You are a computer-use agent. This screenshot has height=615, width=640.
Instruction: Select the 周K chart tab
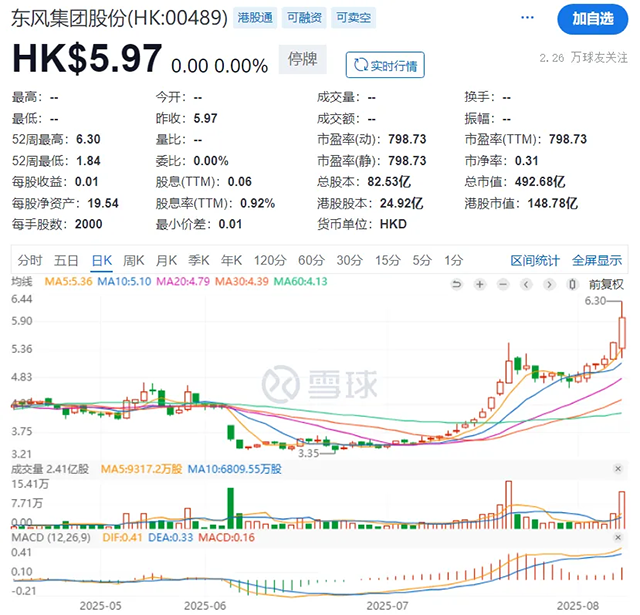(134, 260)
